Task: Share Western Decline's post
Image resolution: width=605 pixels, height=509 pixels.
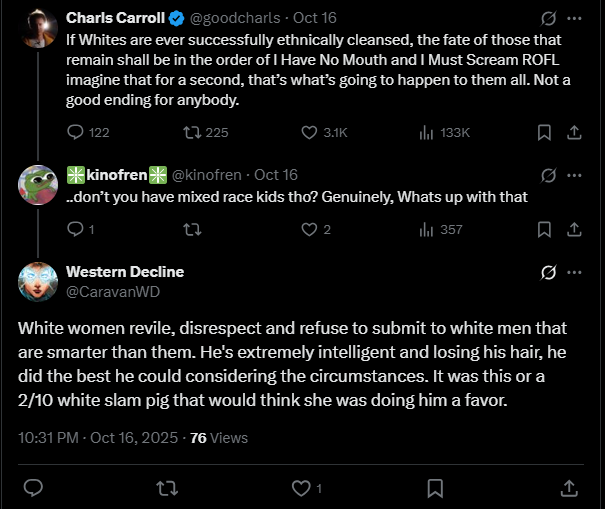Action: tap(569, 488)
